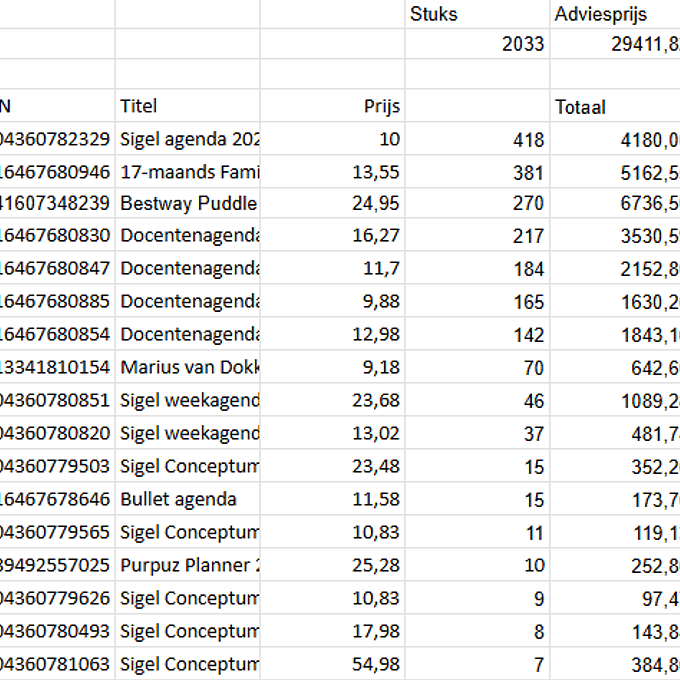Select the Stuks column header cell
Viewport: 680px width, 680px height.
click(x=477, y=14)
